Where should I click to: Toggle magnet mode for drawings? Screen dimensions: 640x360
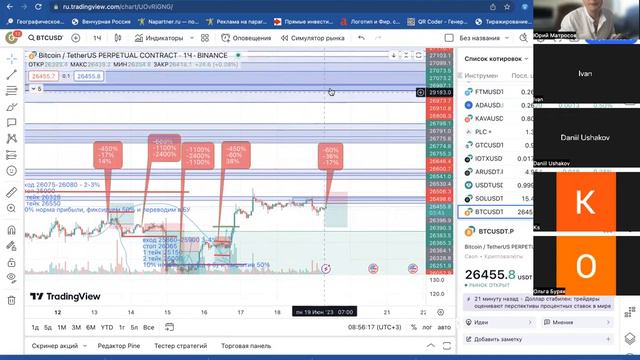pyautogui.click(x=11, y=230)
